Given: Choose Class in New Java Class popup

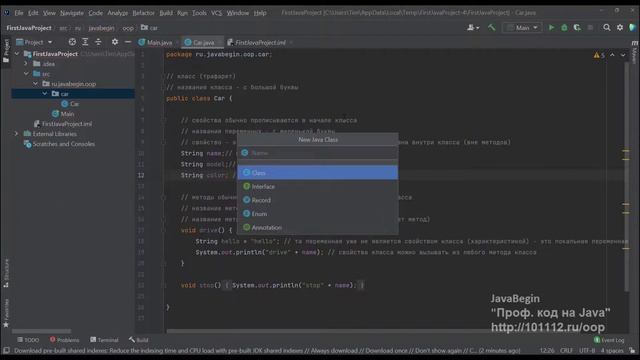Looking at the screenshot, I should 318,173.
